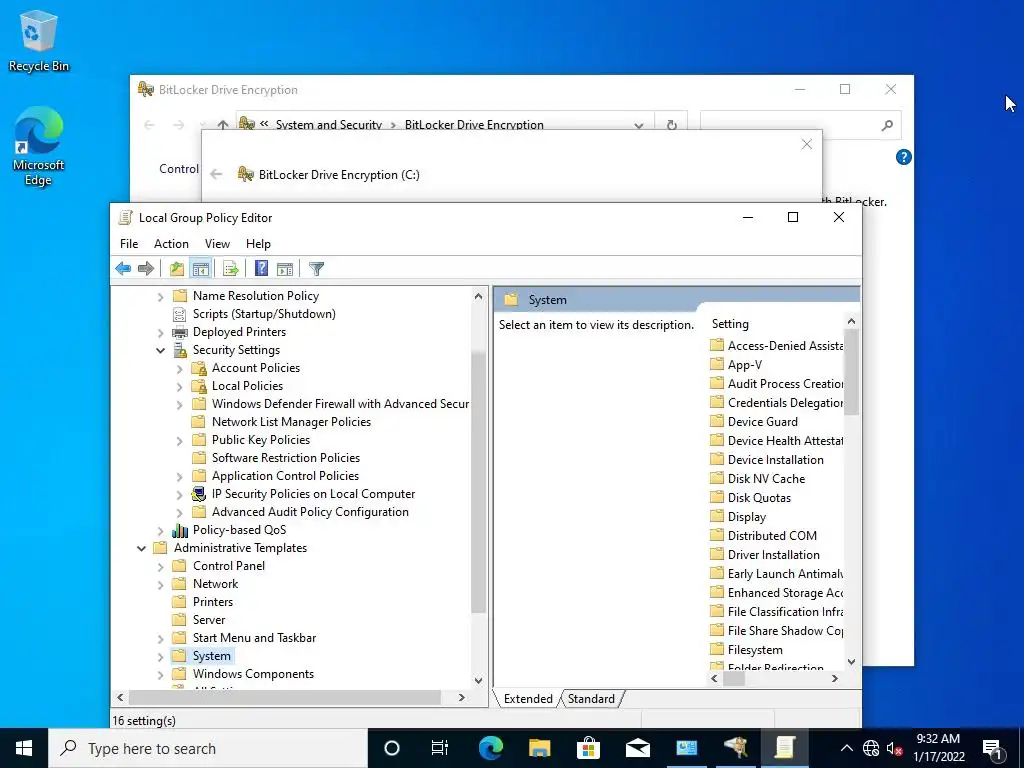Open File Explorer from the taskbar
This screenshot has width=1024, height=768.
[x=539, y=748]
